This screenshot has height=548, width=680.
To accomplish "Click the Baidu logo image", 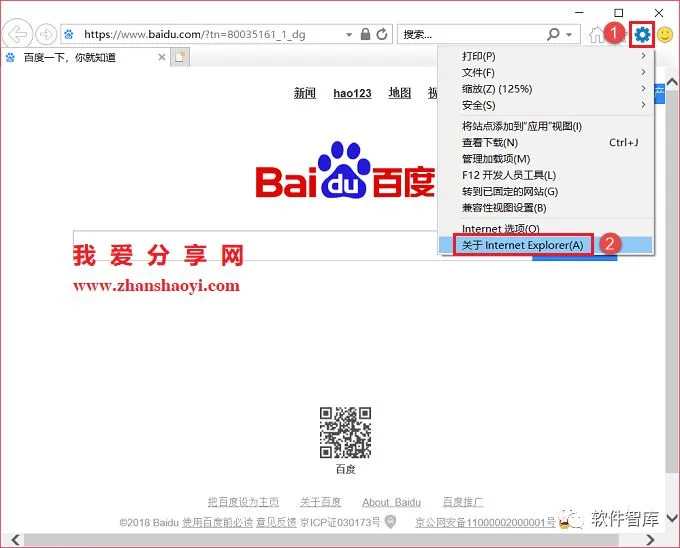I will tap(345, 170).
